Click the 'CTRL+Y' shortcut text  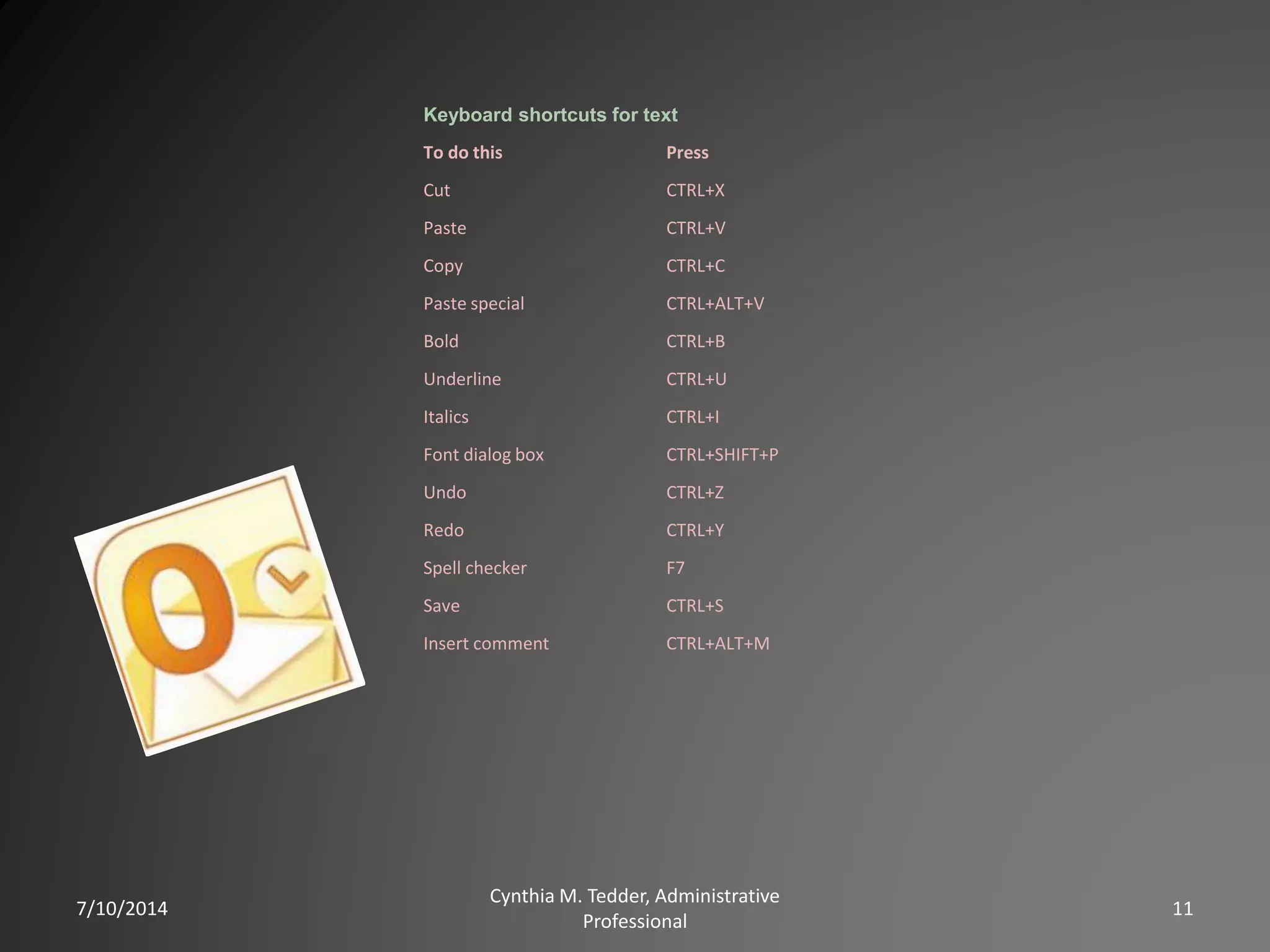[695, 531]
